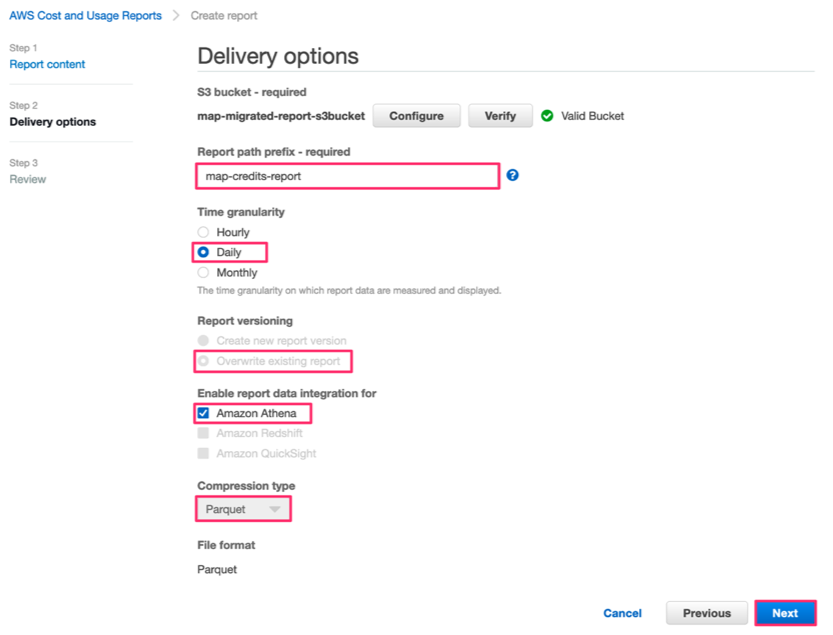This screenshot has height=635, width=833.
Task: Open Step 3 Review in sidebar
Action: 28,179
